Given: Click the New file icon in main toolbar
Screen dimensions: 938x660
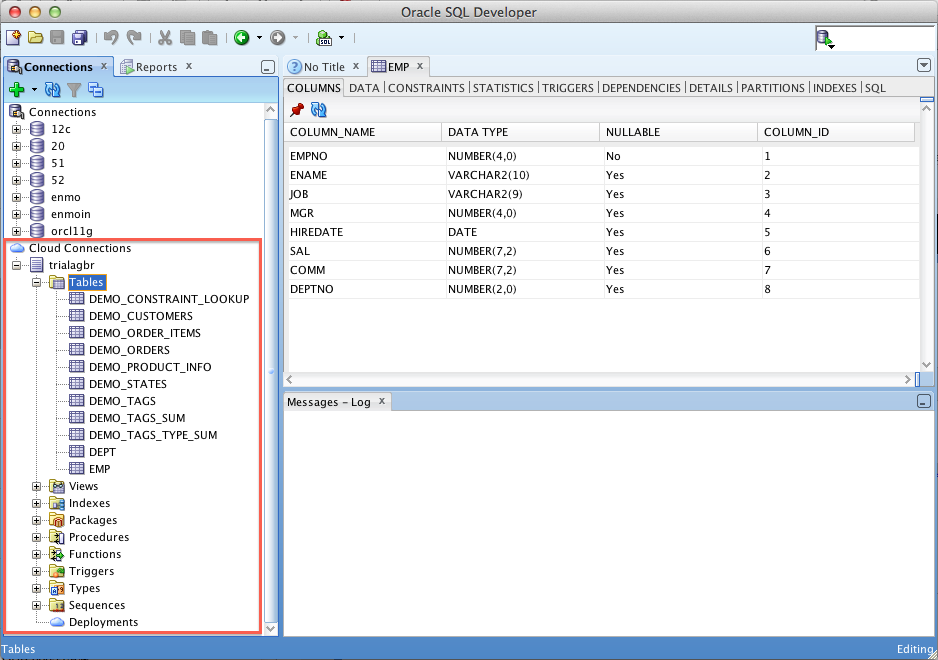Looking at the screenshot, I should pyautogui.click(x=14, y=38).
